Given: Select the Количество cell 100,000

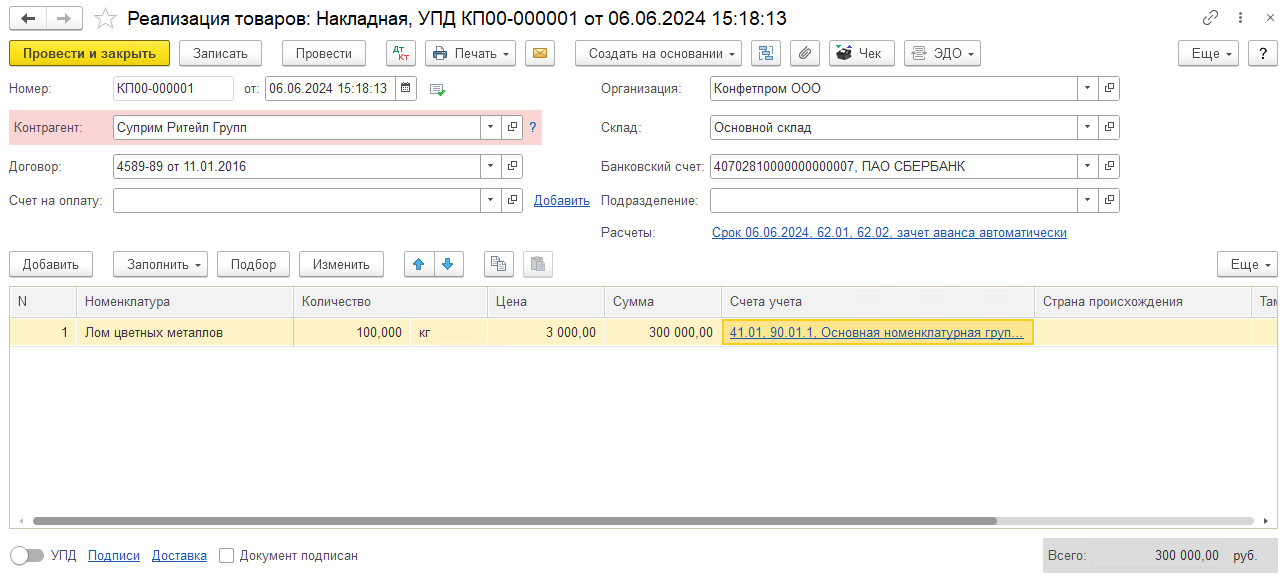Looking at the screenshot, I should coord(351,332).
